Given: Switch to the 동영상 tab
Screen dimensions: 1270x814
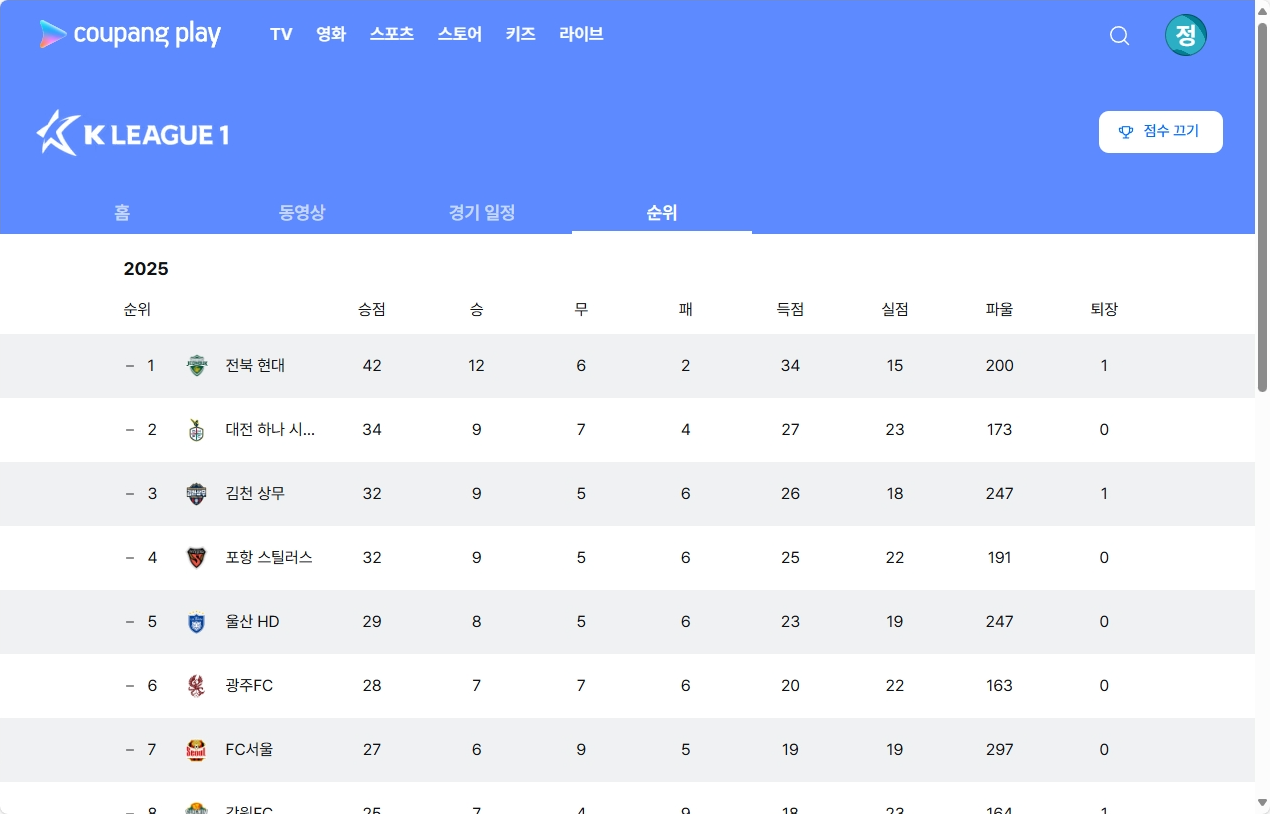Looking at the screenshot, I should pos(302,212).
